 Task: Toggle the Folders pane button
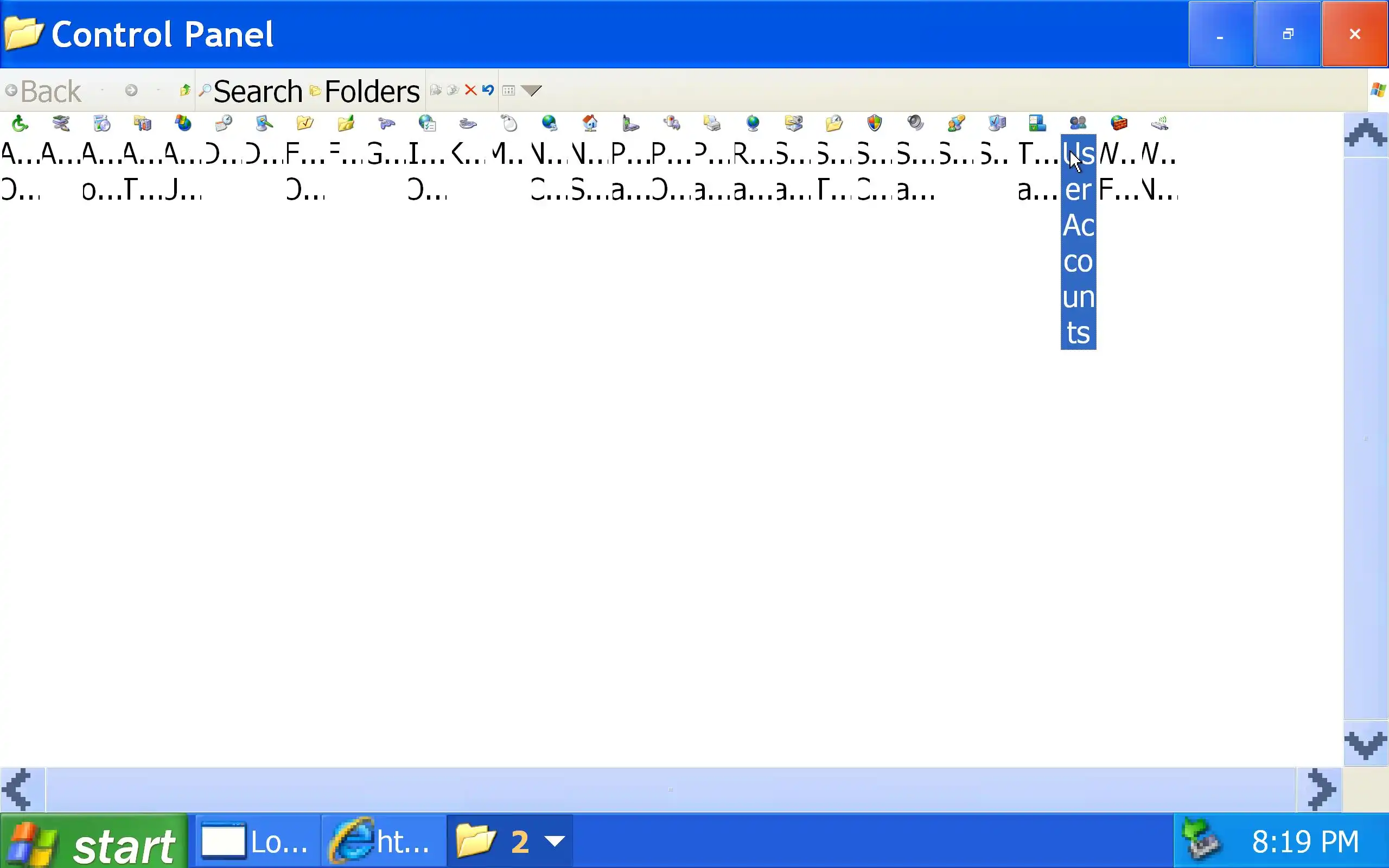tap(365, 91)
